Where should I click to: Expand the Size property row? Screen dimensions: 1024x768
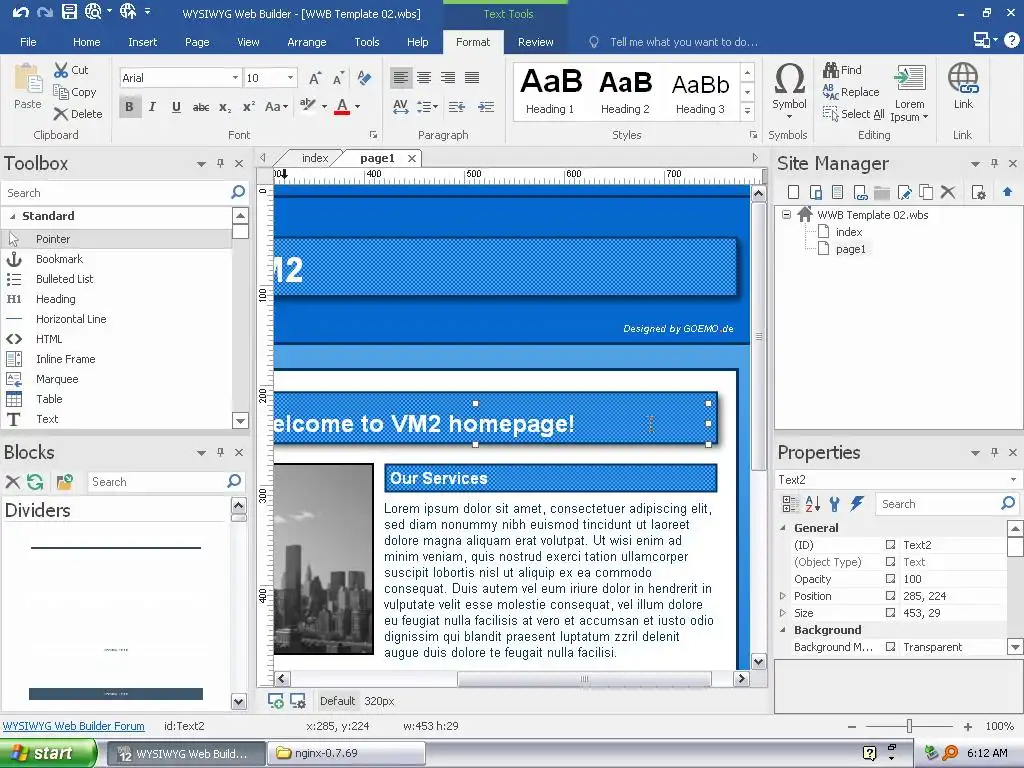point(783,613)
